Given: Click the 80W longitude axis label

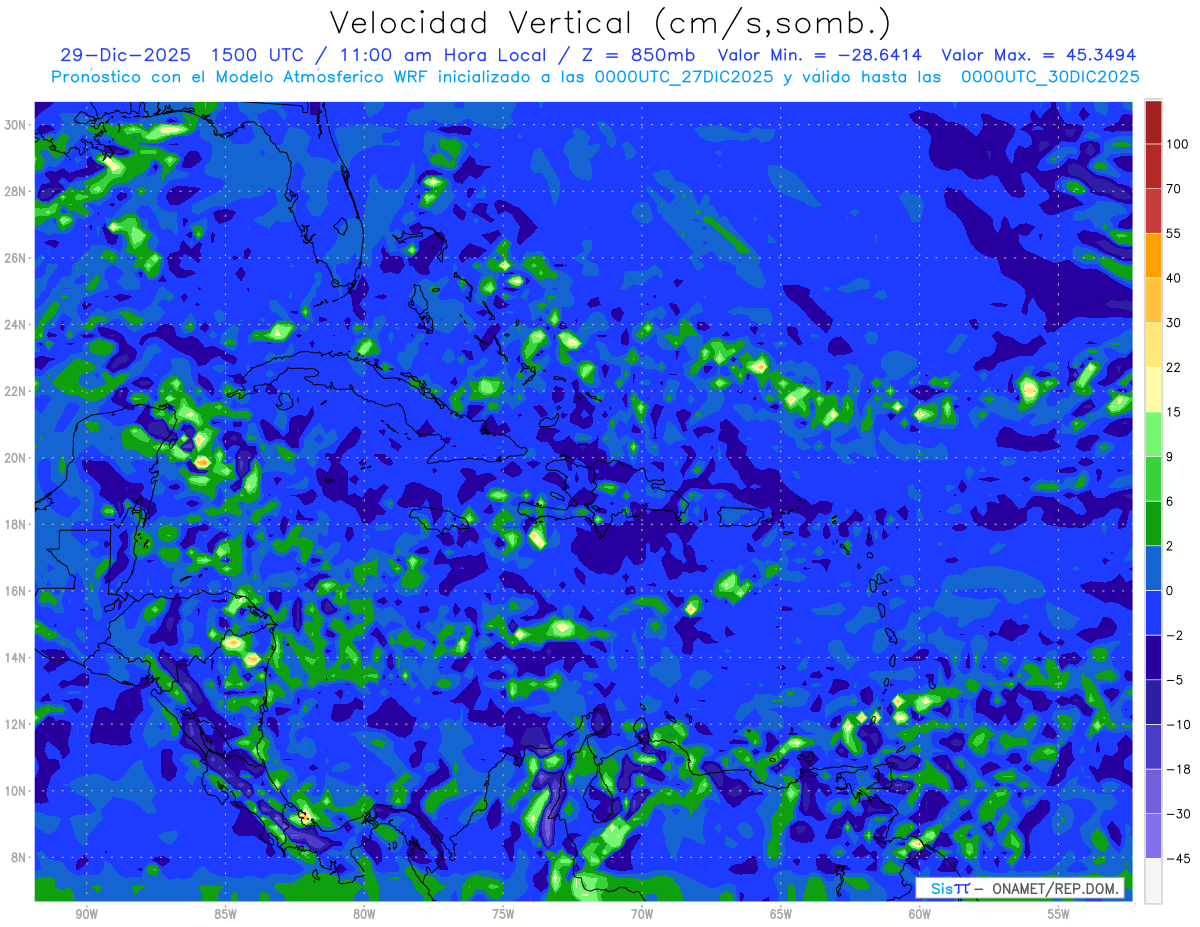Looking at the screenshot, I should (x=364, y=914).
